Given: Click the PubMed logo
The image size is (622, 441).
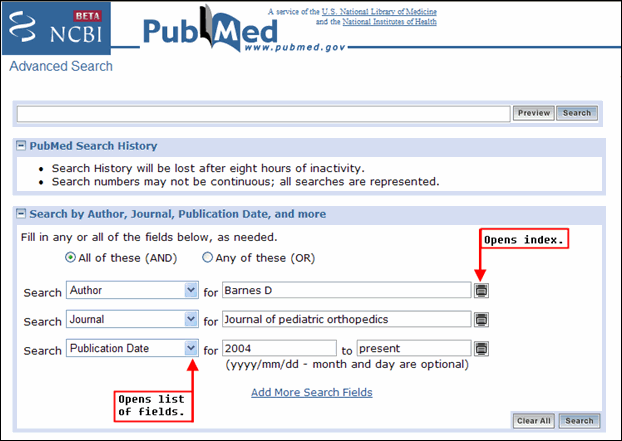Looking at the screenshot, I should pyautogui.click(x=210, y=30).
